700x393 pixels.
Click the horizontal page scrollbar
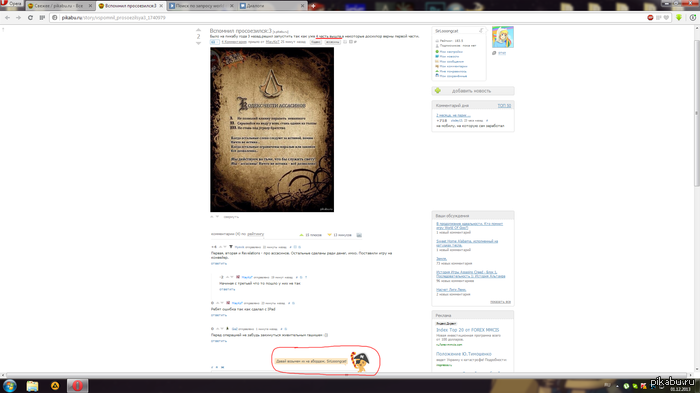(x=346, y=375)
